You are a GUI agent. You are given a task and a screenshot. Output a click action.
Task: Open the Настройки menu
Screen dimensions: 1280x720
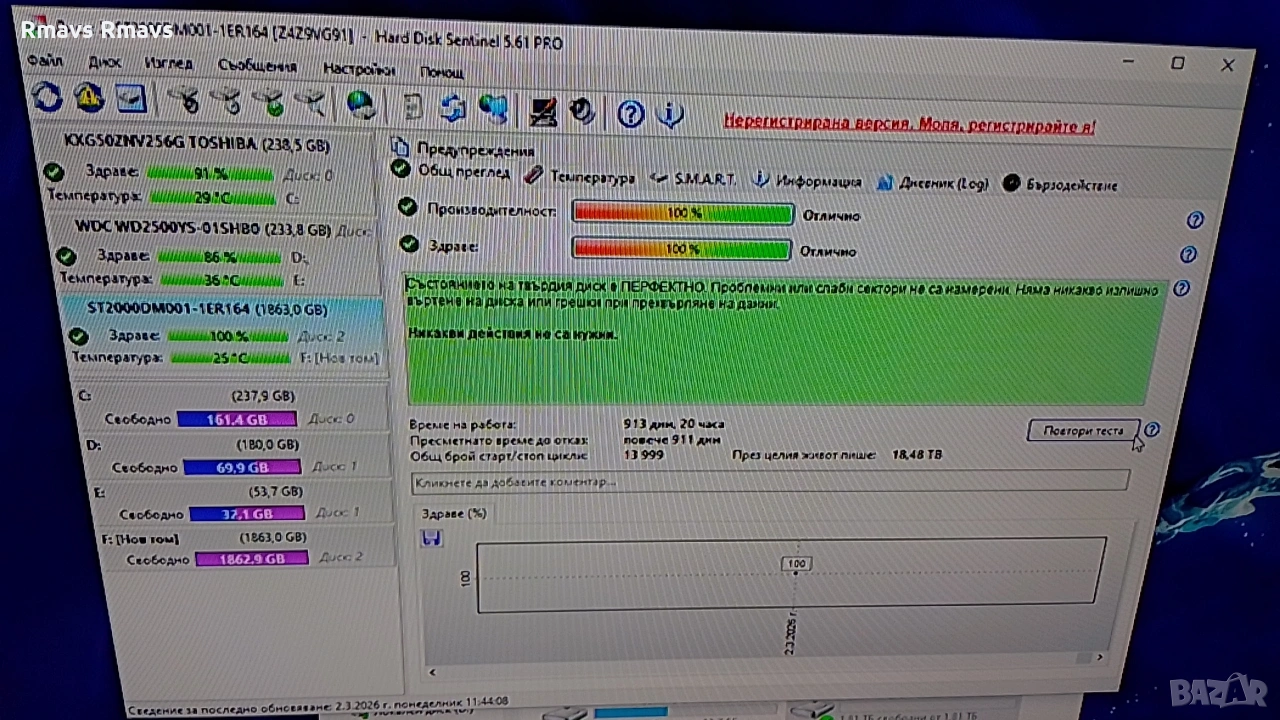coord(358,69)
